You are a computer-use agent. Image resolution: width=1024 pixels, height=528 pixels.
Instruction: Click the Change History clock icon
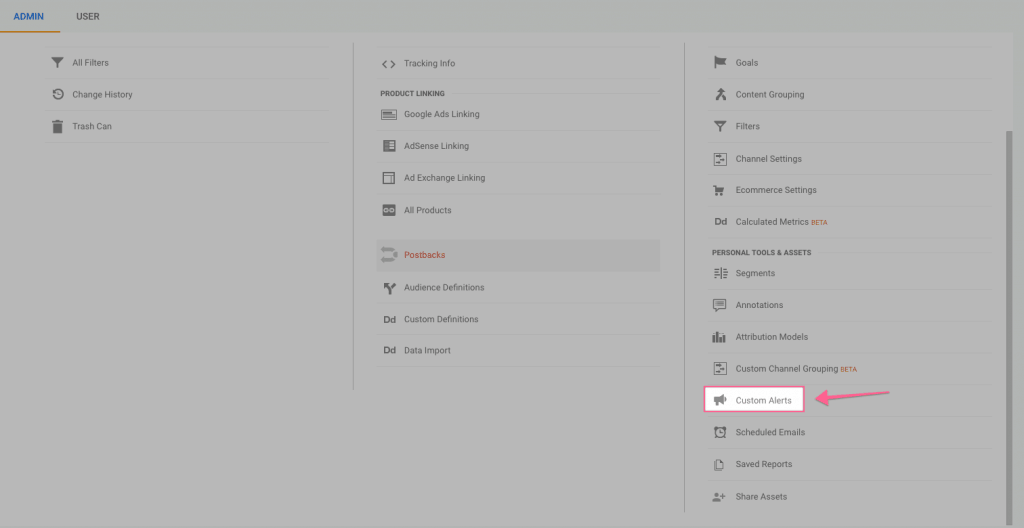coord(58,95)
